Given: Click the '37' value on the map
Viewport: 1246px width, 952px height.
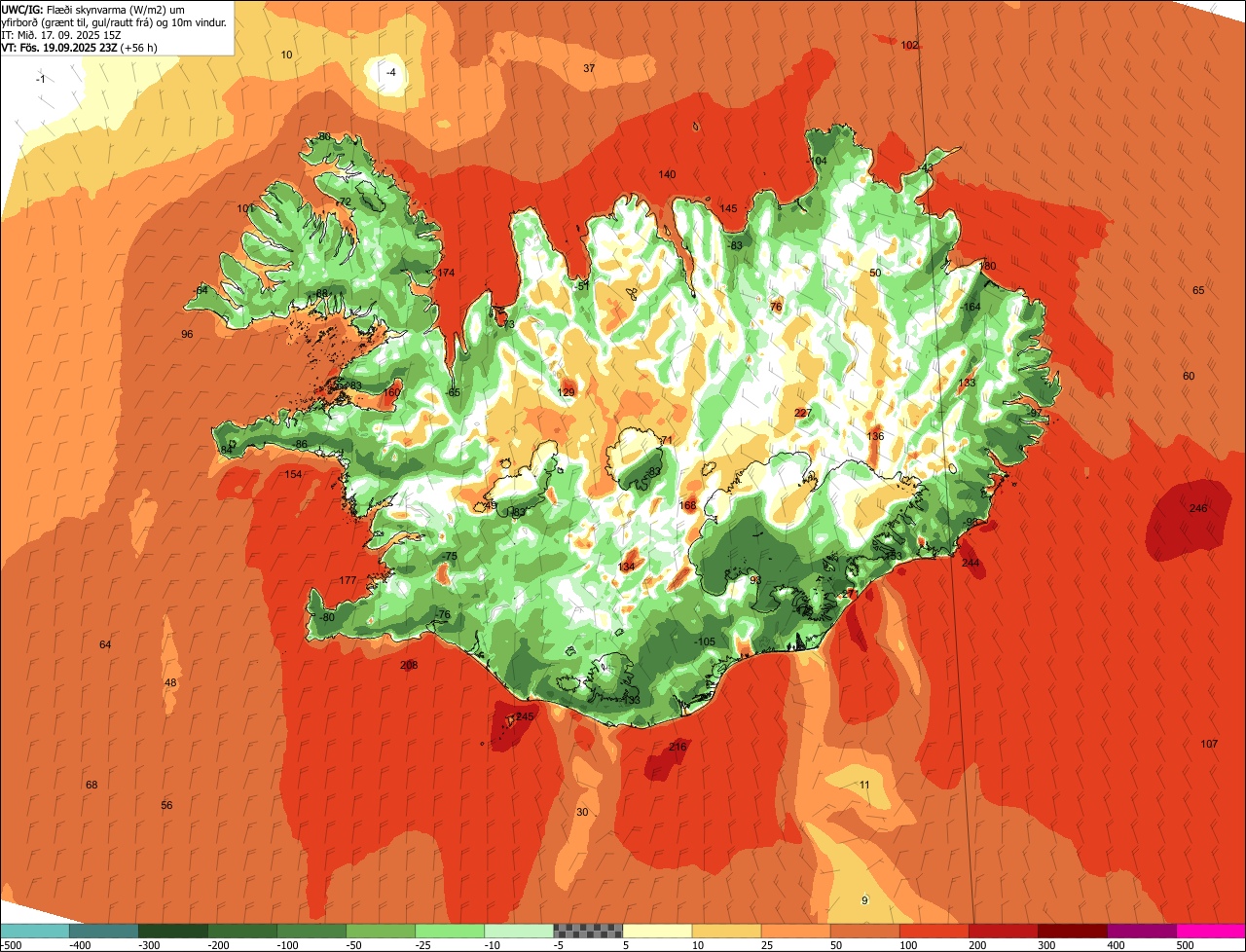Looking at the screenshot, I should pos(589,68).
